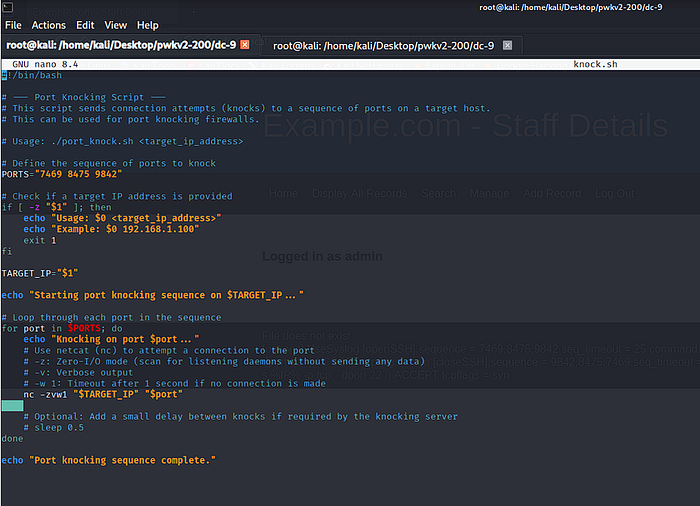Open the Actions menu

(48, 25)
